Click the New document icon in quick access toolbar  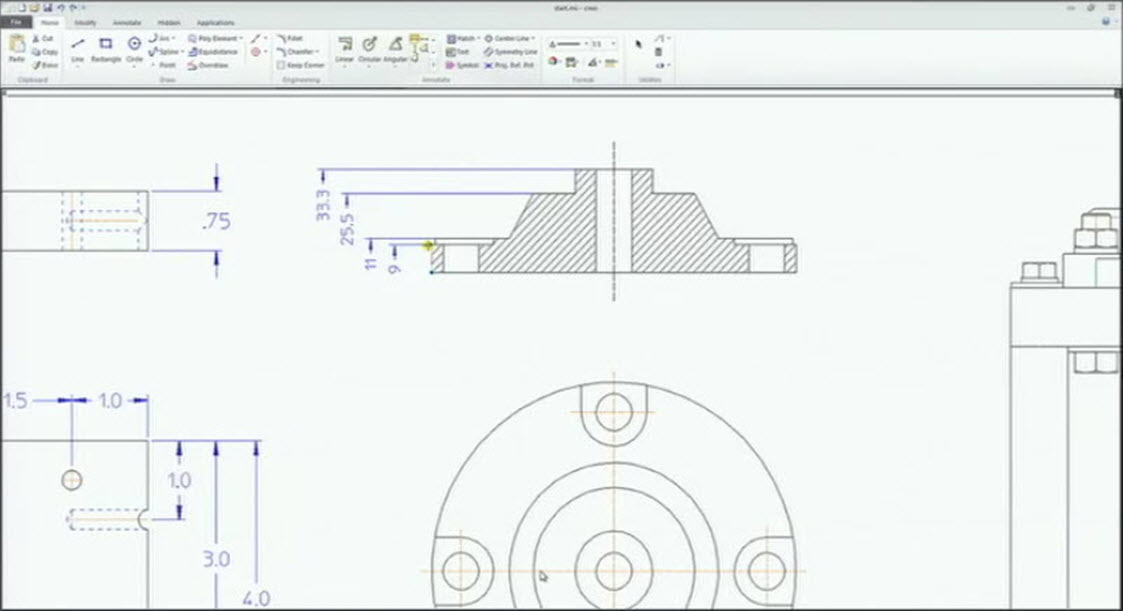coord(22,7)
